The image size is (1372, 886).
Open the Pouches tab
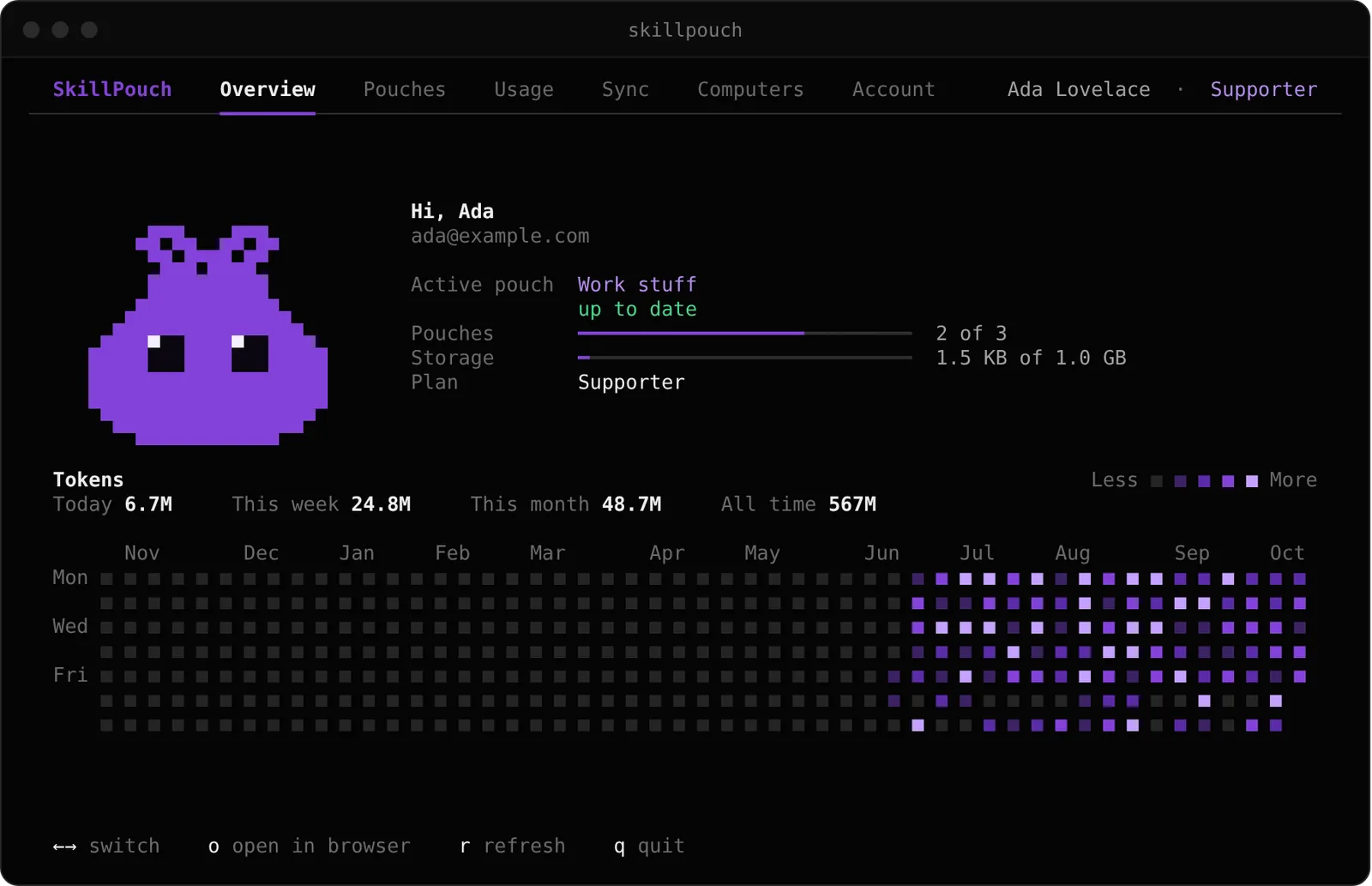(x=405, y=89)
